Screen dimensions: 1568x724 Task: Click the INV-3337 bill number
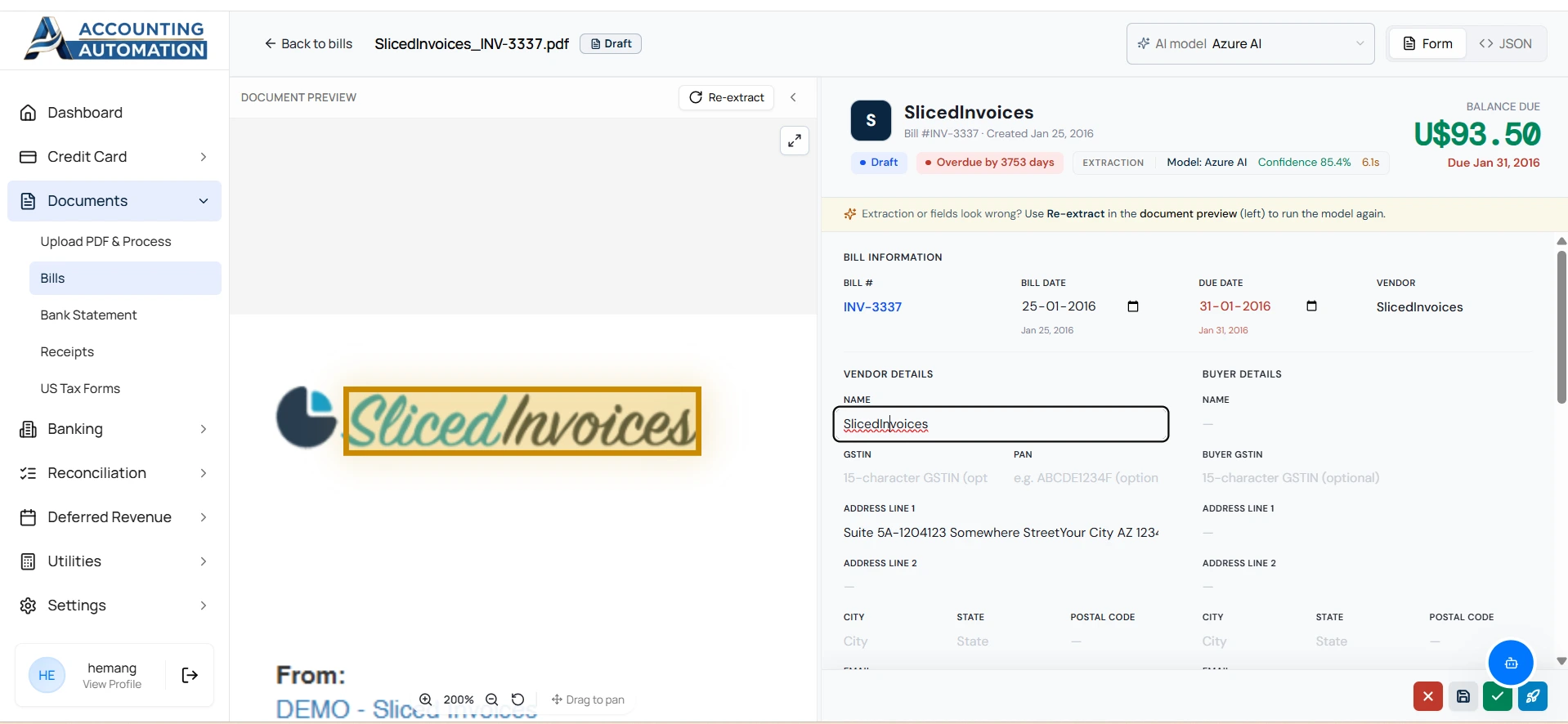pyautogui.click(x=872, y=307)
